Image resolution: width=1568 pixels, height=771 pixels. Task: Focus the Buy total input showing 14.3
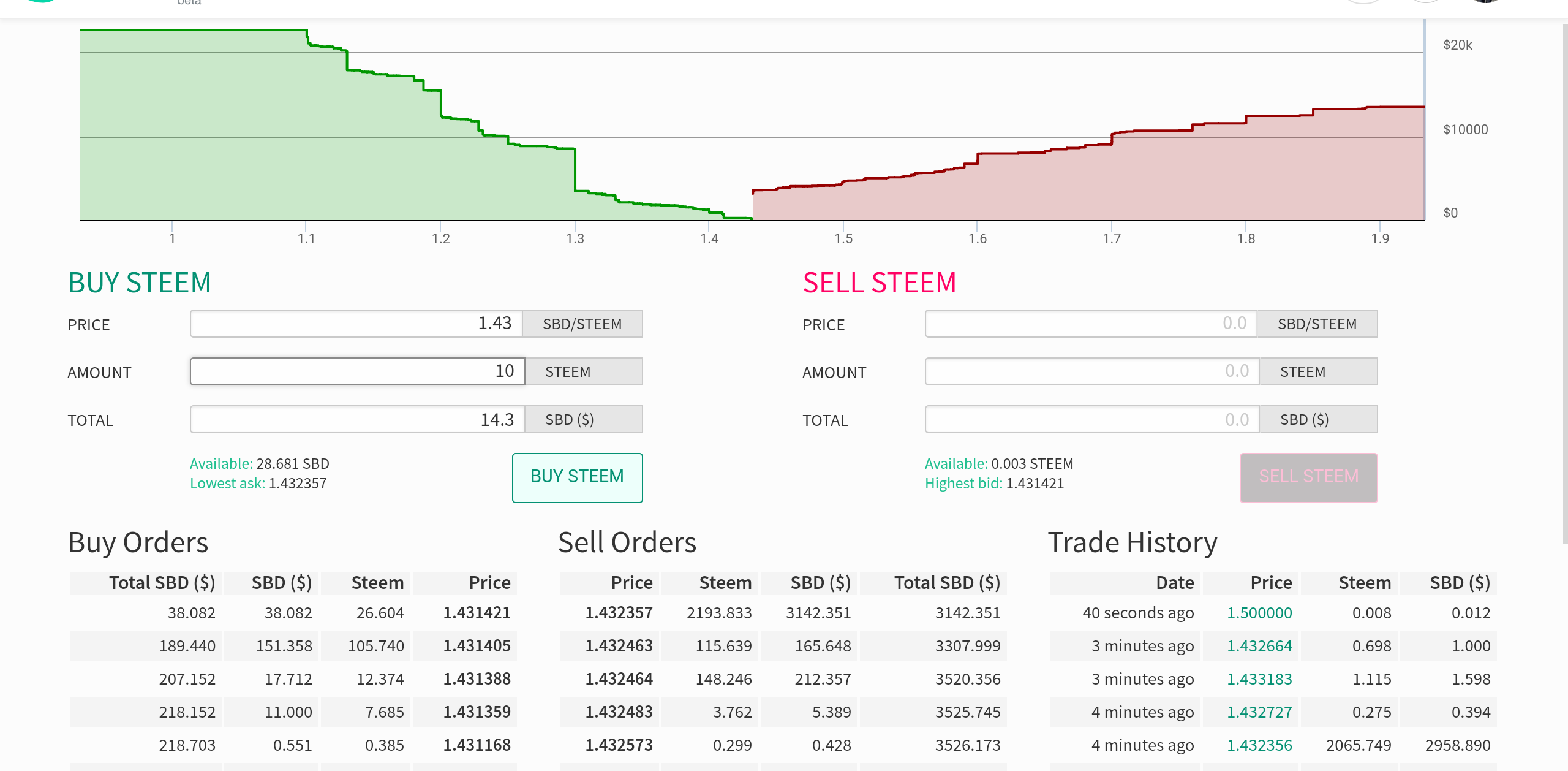coord(358,419)
